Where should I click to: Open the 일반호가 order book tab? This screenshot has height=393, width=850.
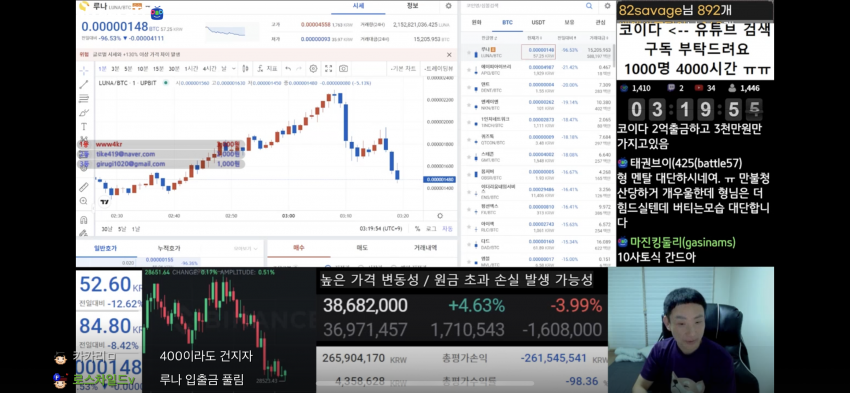click(x=105, y=248)
